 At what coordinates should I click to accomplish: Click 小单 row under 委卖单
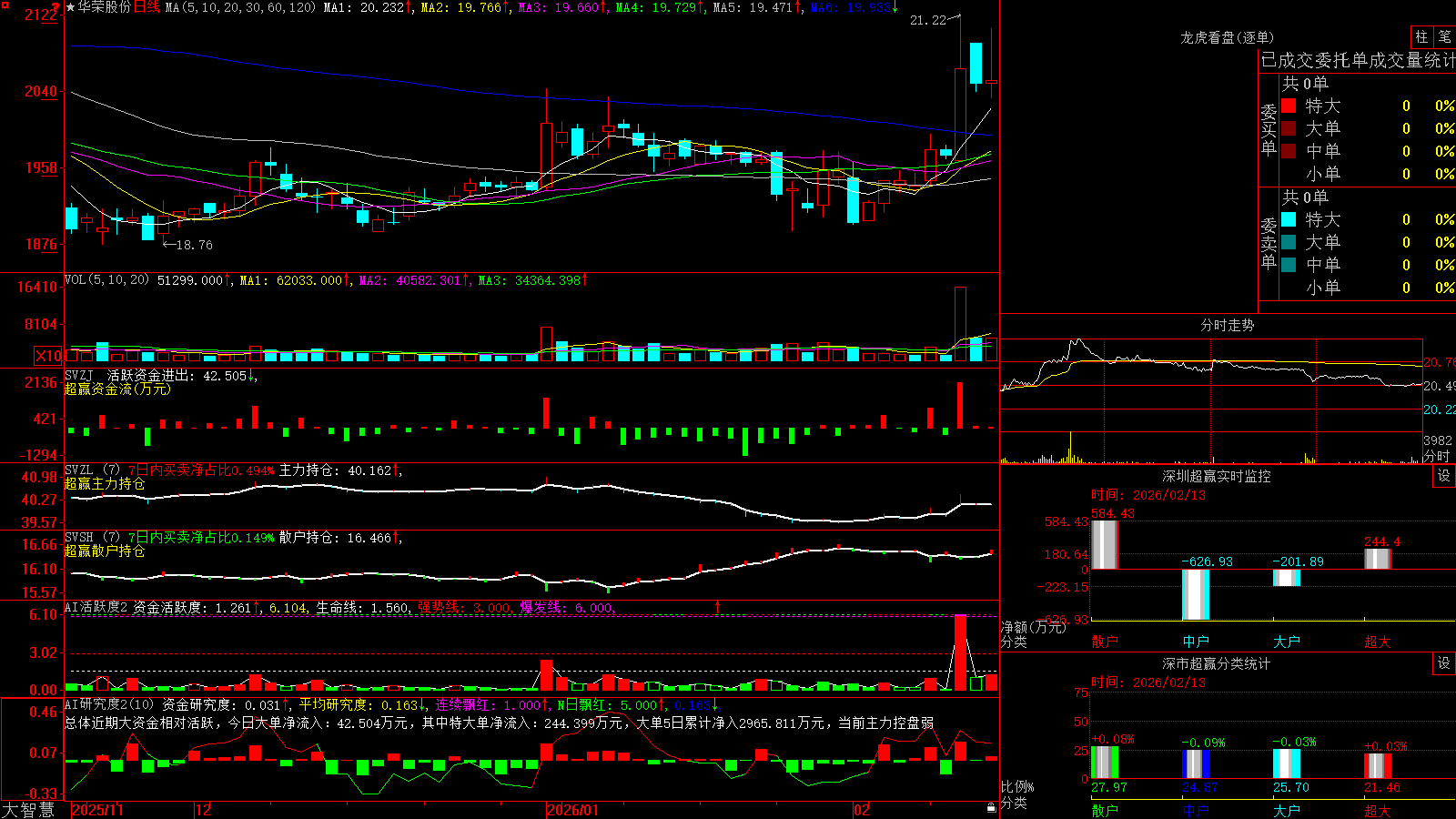[1368, 288]
